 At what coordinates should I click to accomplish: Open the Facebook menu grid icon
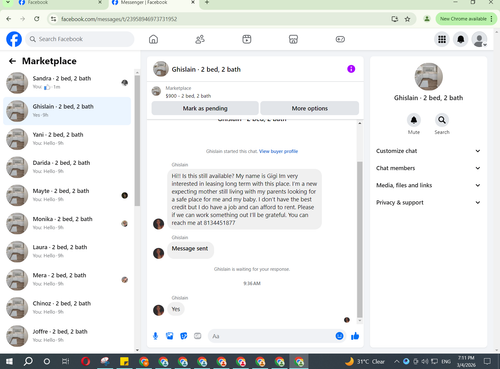point(442,39)
